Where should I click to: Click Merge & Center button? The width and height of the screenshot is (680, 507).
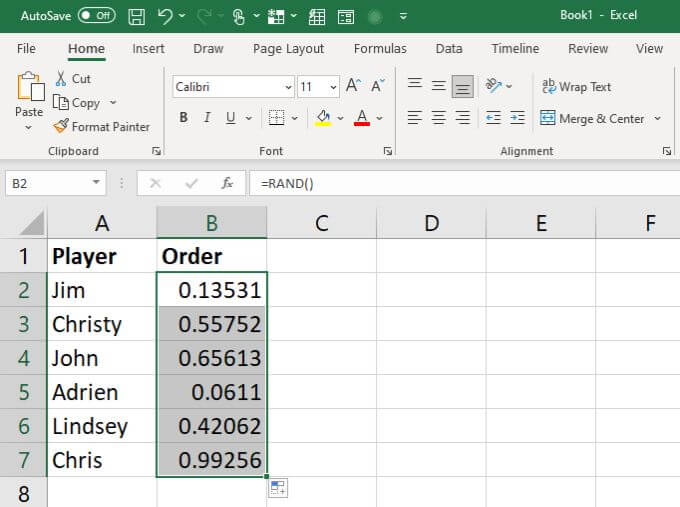pos(592,118)
